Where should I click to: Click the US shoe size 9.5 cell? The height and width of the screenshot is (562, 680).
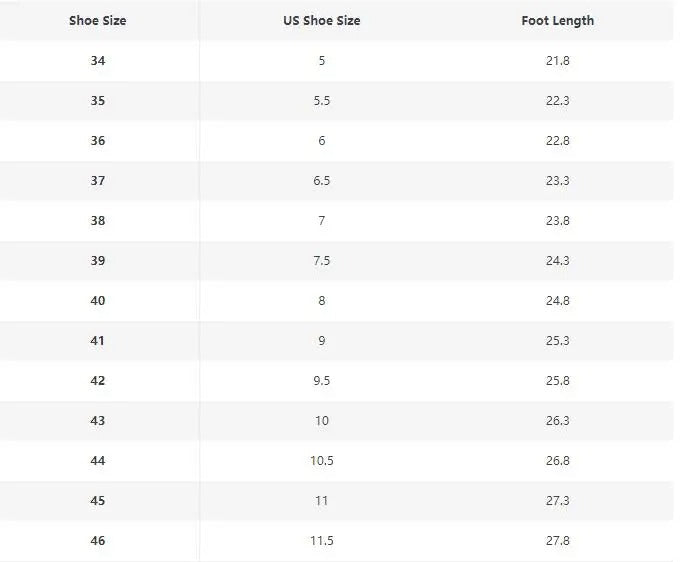(x=321, y=381)
